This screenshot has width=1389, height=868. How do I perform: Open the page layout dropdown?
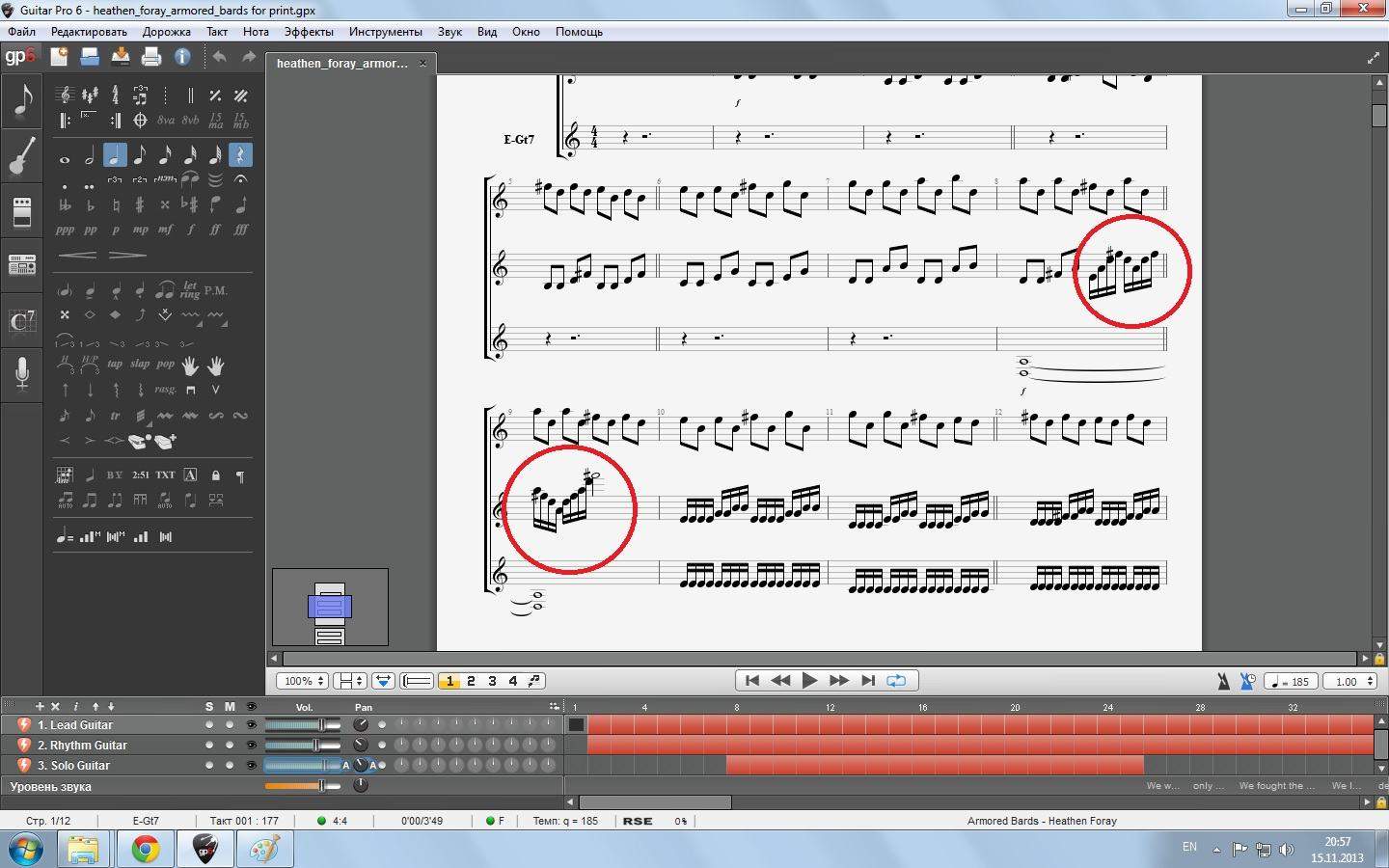point(349,681)
